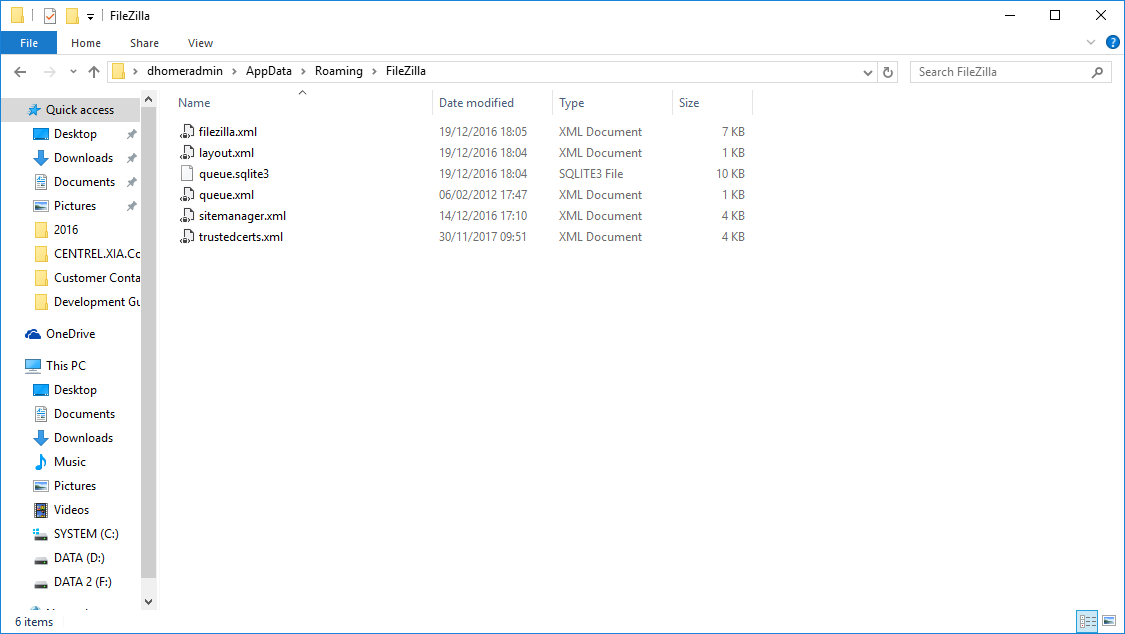Click AppData in the address path
This screenshot has width=1125, height=634.
(x=268, y=71)
